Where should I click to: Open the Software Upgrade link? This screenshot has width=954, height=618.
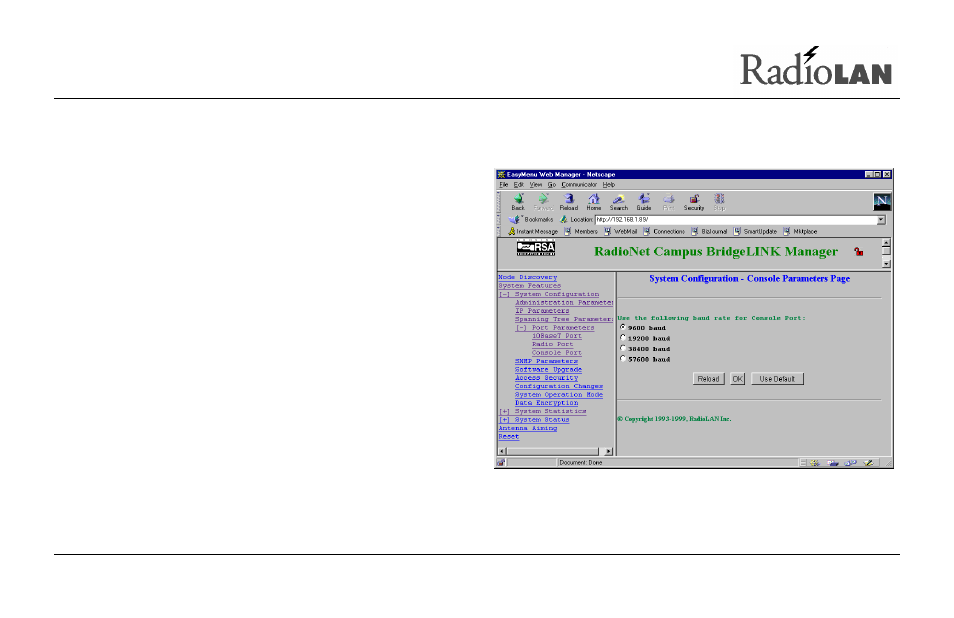click(x=548, y=370)
